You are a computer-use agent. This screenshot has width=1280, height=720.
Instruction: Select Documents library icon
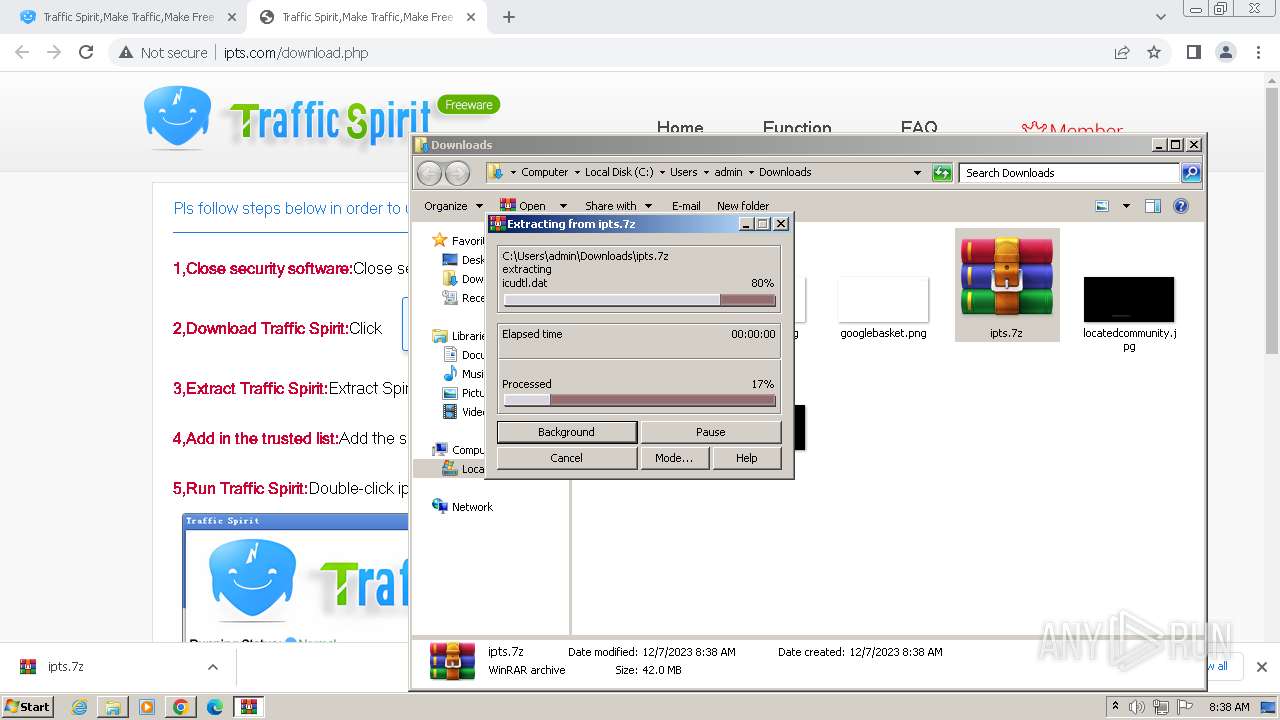pos(451,355)
